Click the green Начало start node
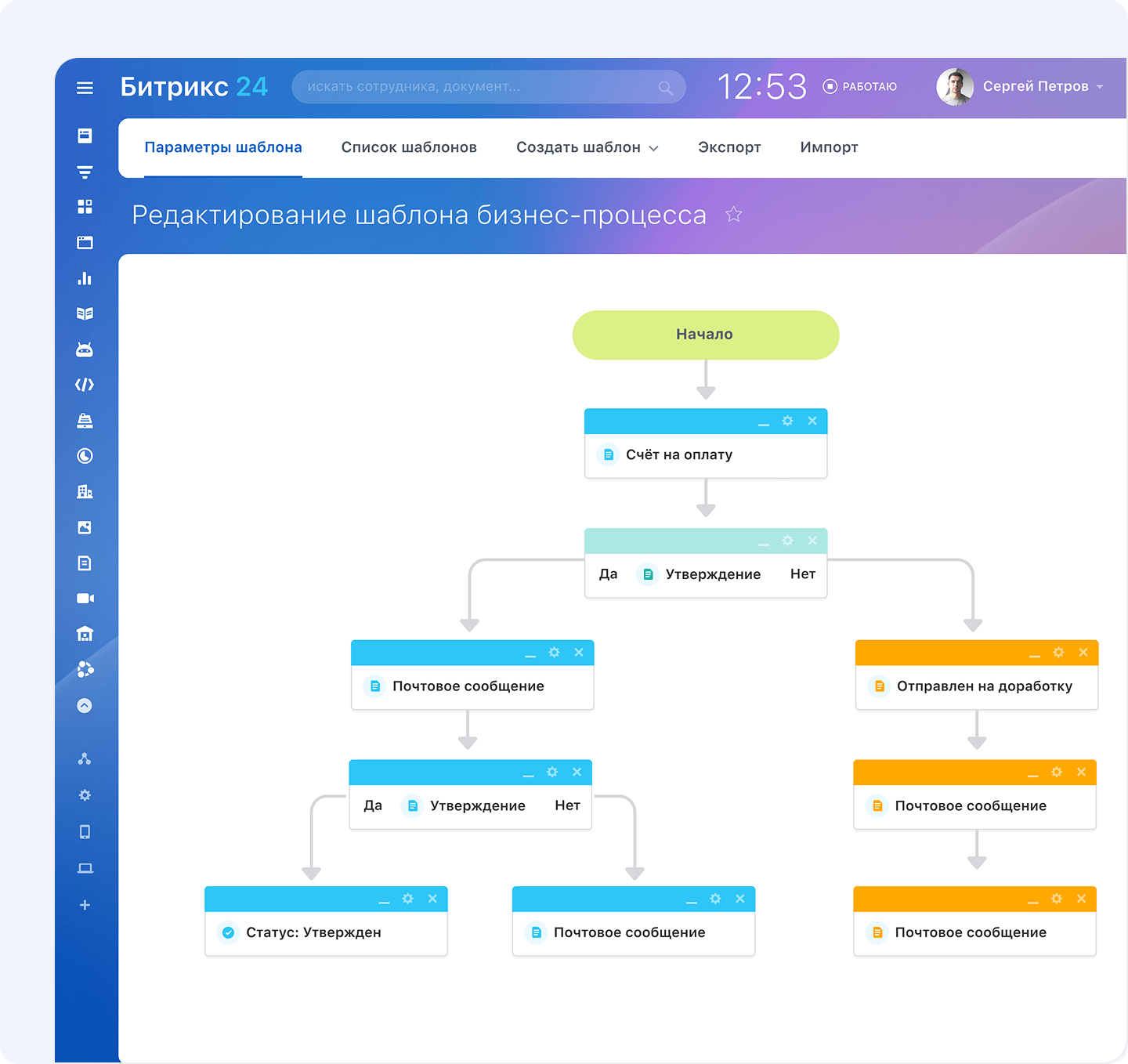The height and width of the screenshot is (1064, 1128). coord(705,335)
